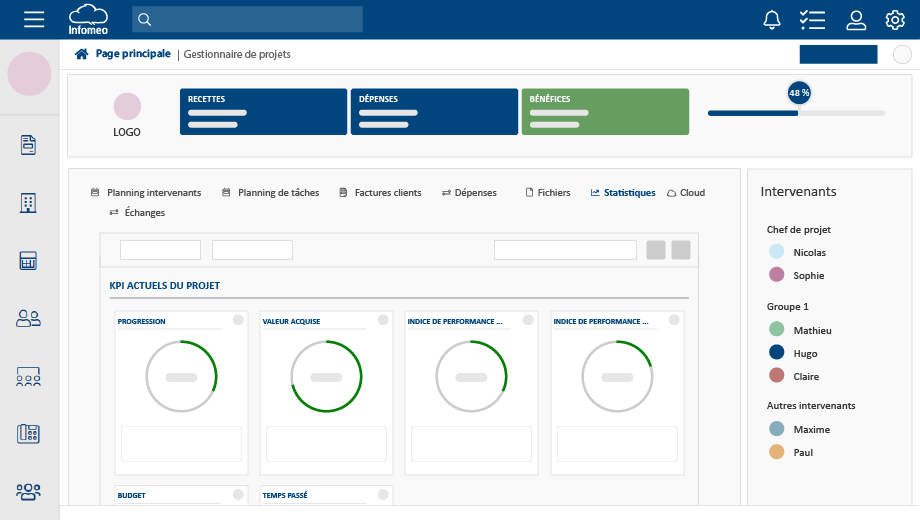Open the task checklist icon
Viewport: 920px width, 520px height.
pyautogui.click(x=812, y=20)
